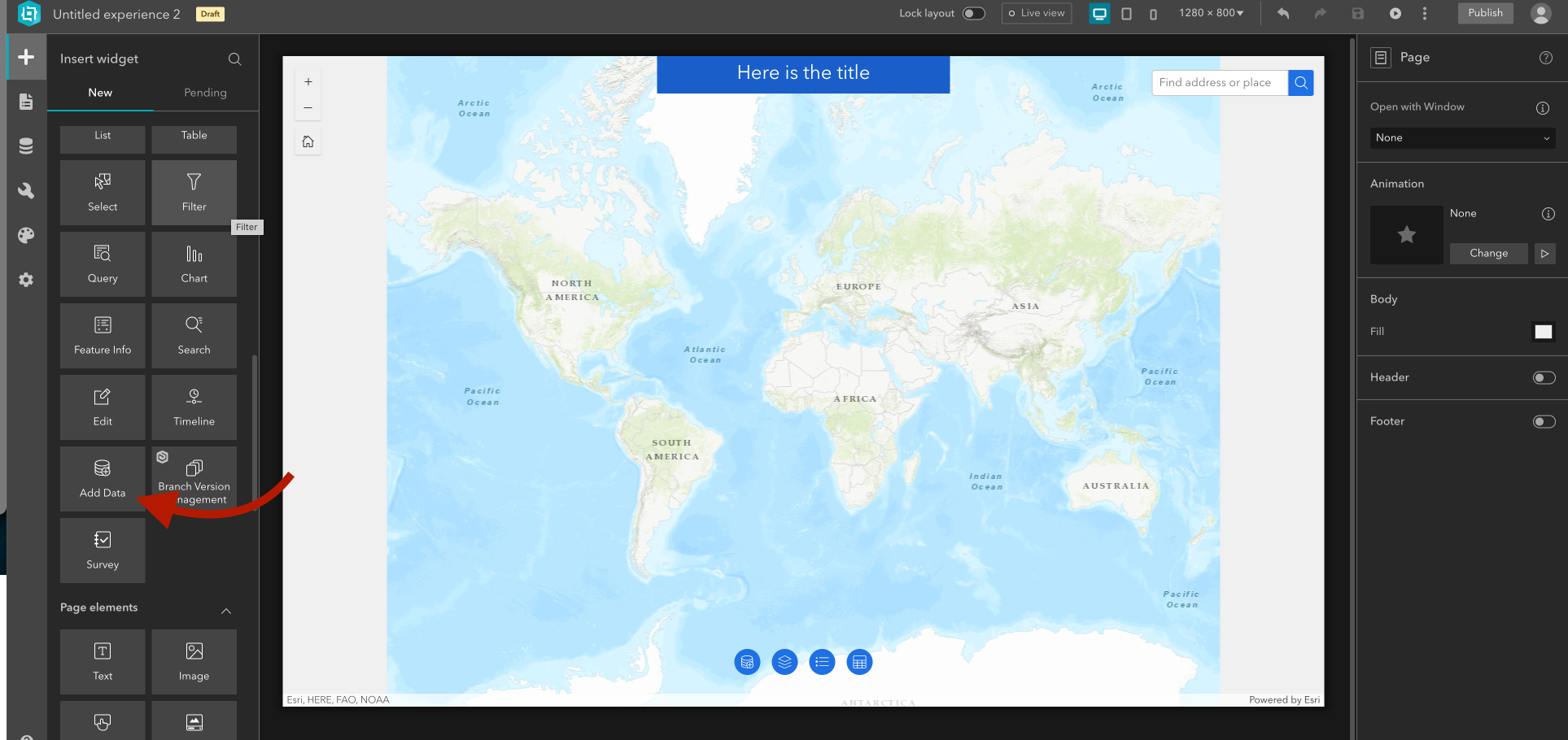Change the animation setting
1568x740 pixels.
1488,253
